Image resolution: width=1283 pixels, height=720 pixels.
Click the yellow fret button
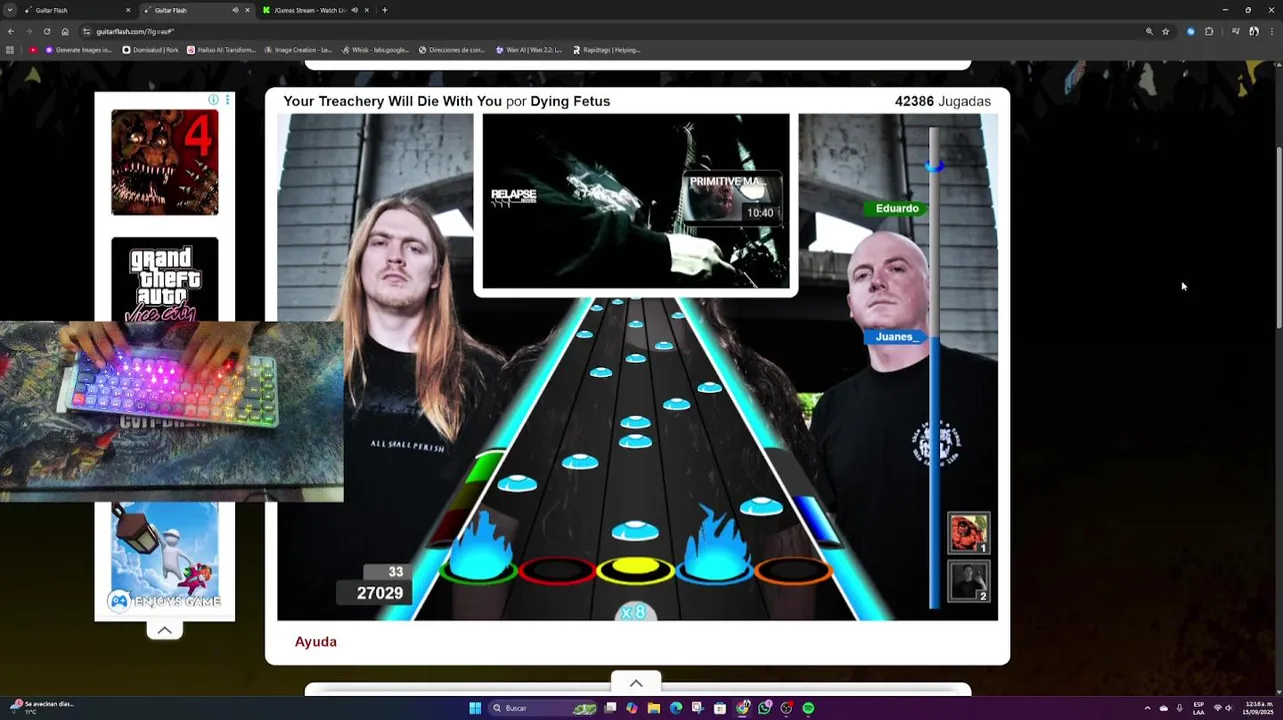coord(635,570)
